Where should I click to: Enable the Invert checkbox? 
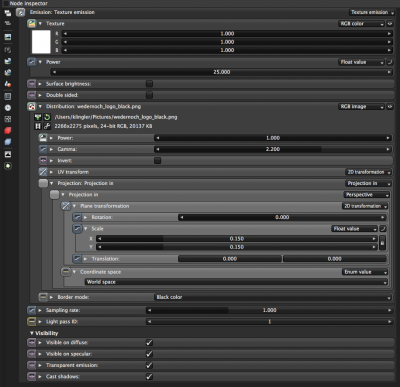coord(157,160)
